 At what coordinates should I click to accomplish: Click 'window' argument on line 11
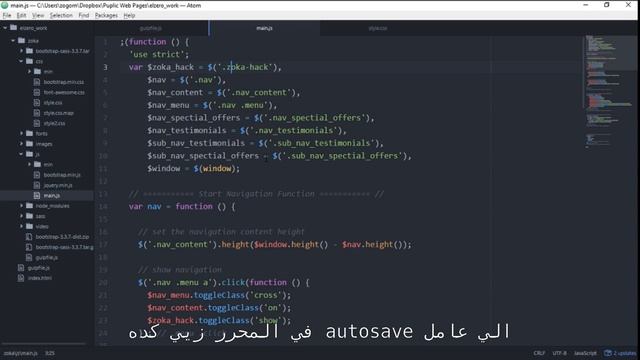217,168
